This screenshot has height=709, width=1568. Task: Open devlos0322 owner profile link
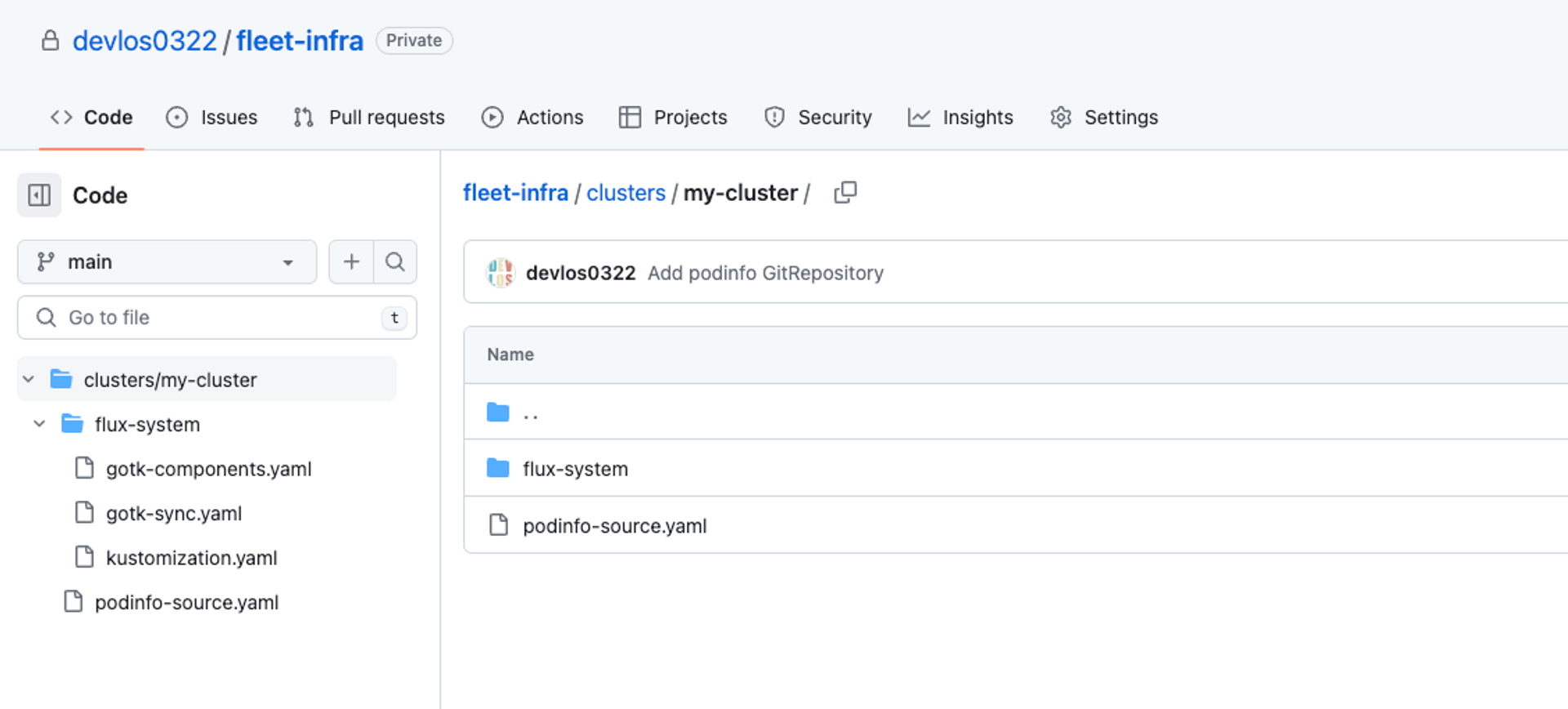tap(145, 41)
